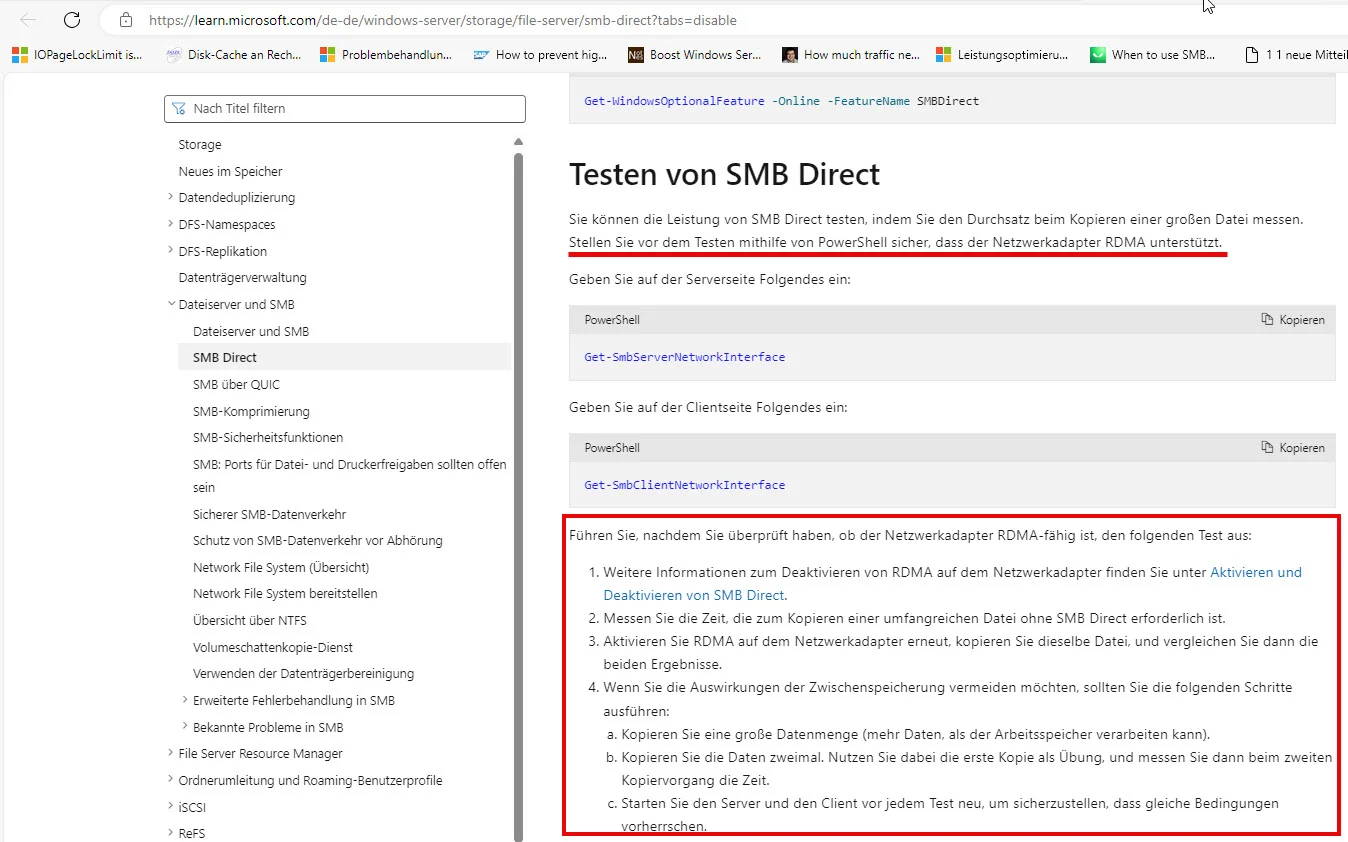Image resolution: width=1348 pixels, height=842 pixels.
Task: Open the indented Dateiserver und SMB article
Action: 251,331
